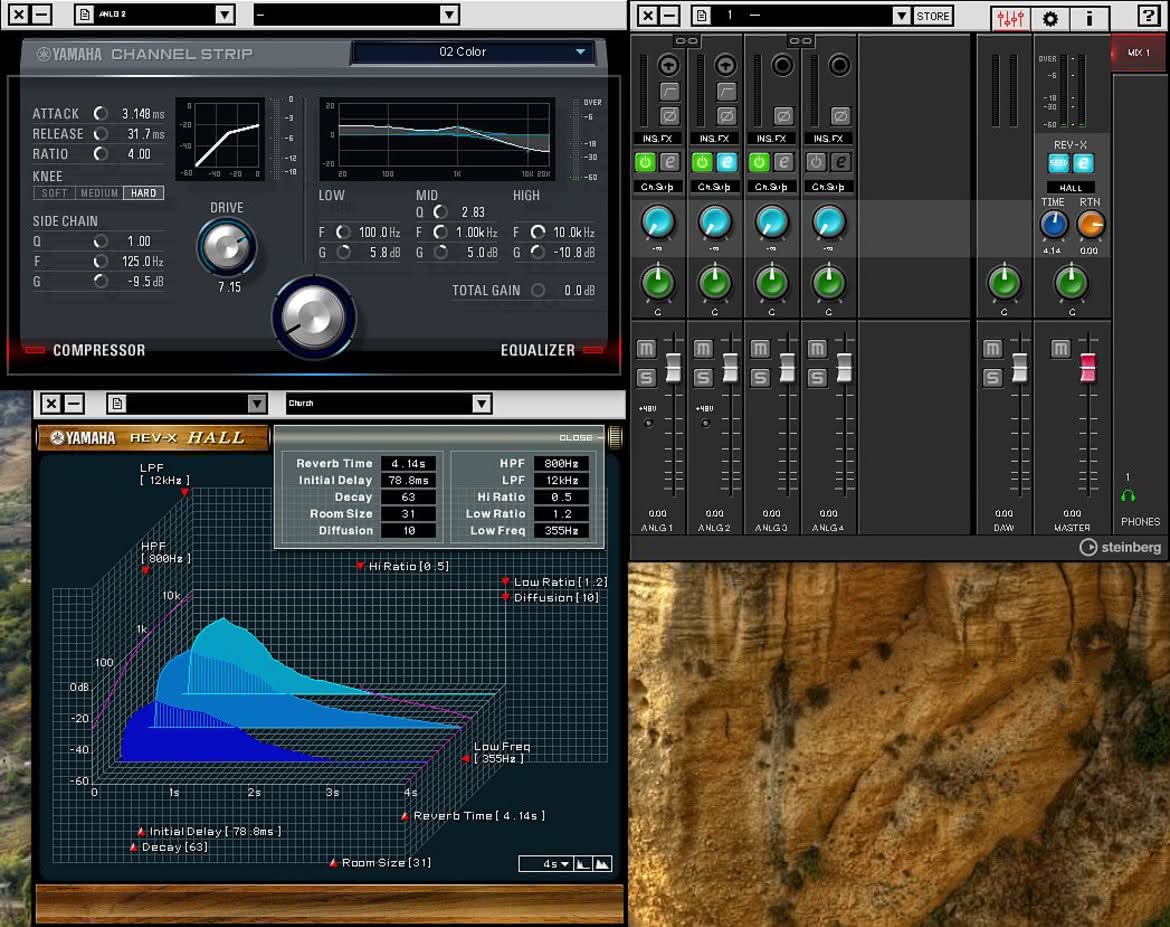Click the scene file icon in mixer toolbar
1170x927 pixels.
(x=701, y=15)
